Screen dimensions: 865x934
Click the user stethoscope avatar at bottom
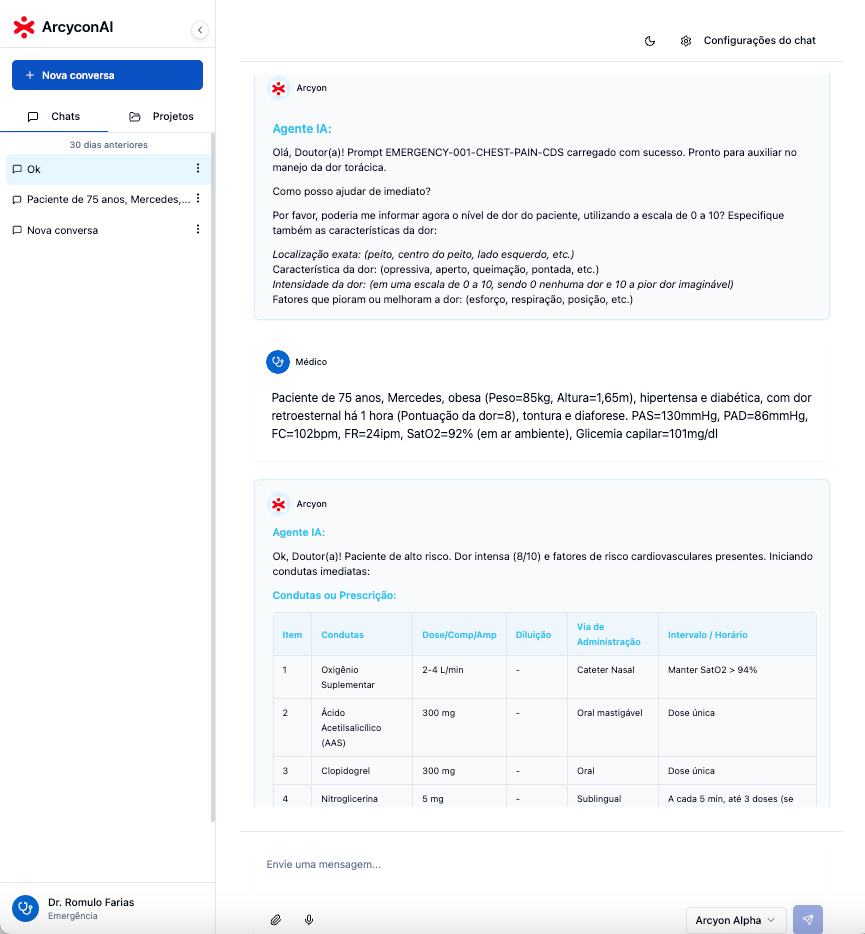pos(25,908)
